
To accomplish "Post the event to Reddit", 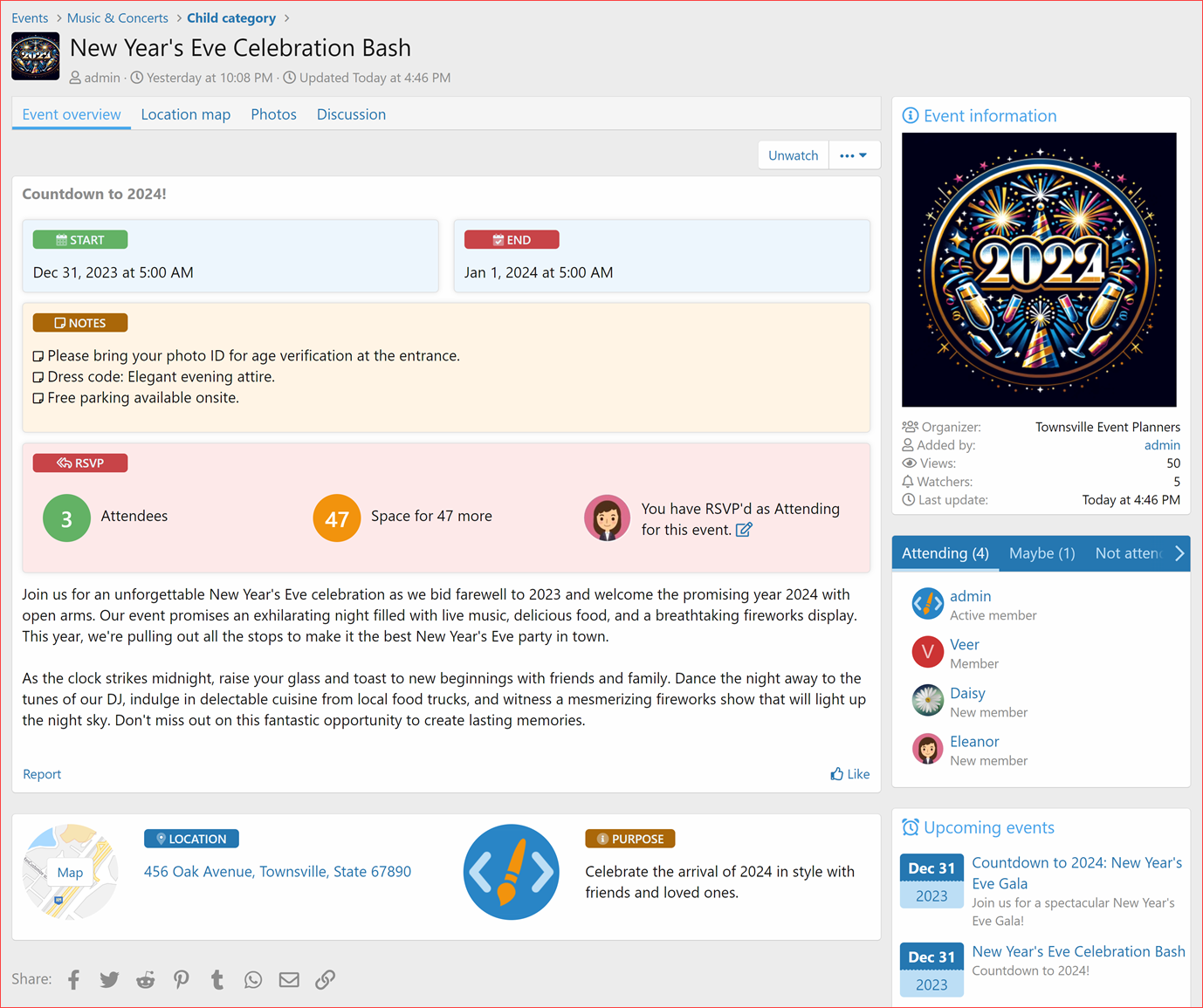I will coord(145,979).
